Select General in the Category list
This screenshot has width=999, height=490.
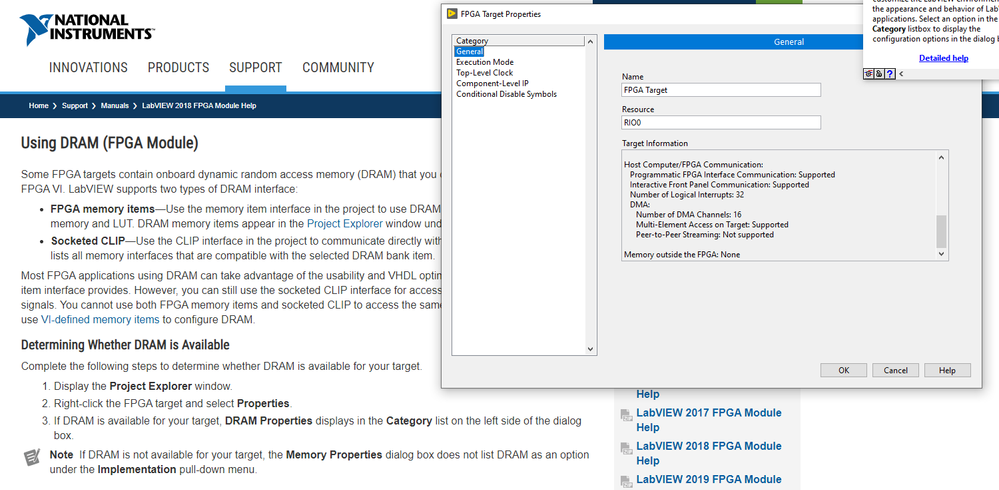469,52
